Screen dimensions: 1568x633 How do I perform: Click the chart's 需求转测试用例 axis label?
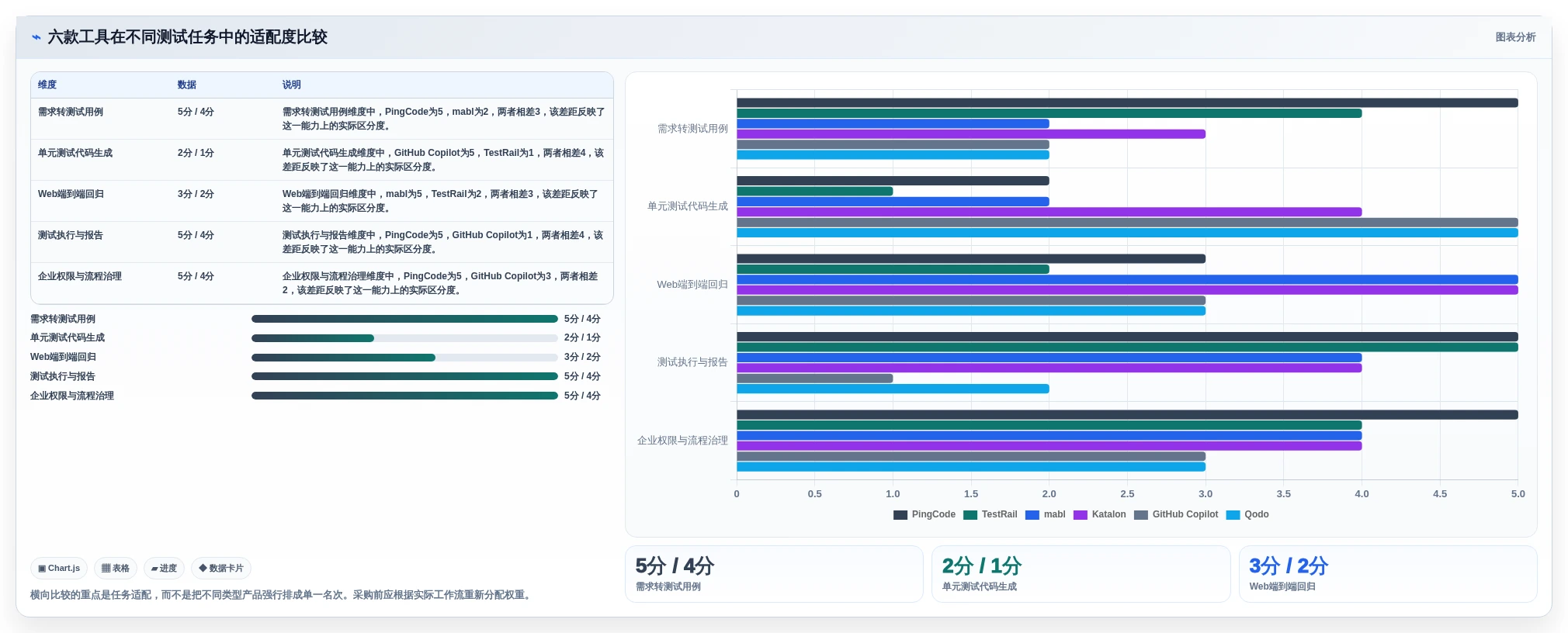click(x=692, y=129)
